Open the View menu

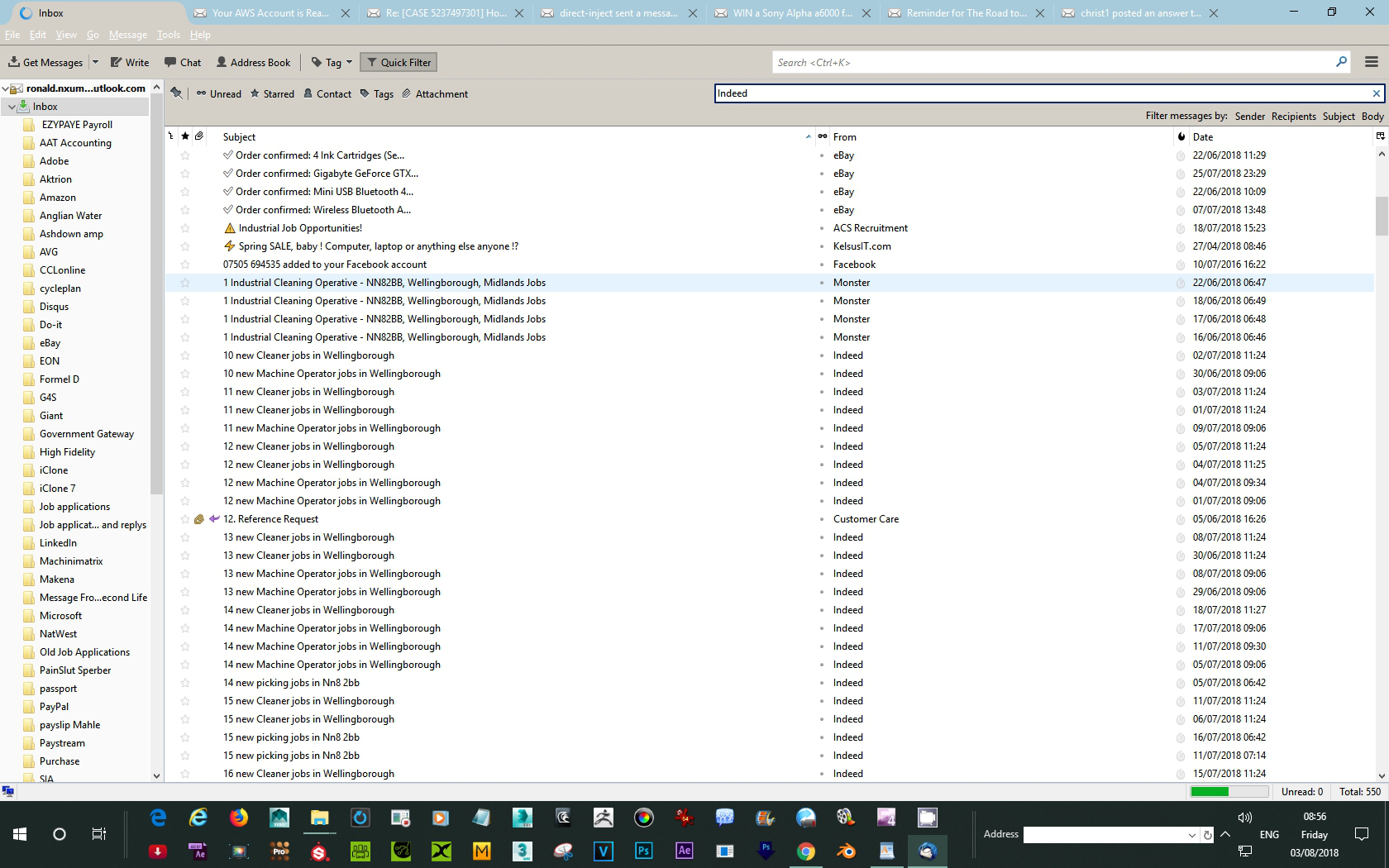coord(66,35)
